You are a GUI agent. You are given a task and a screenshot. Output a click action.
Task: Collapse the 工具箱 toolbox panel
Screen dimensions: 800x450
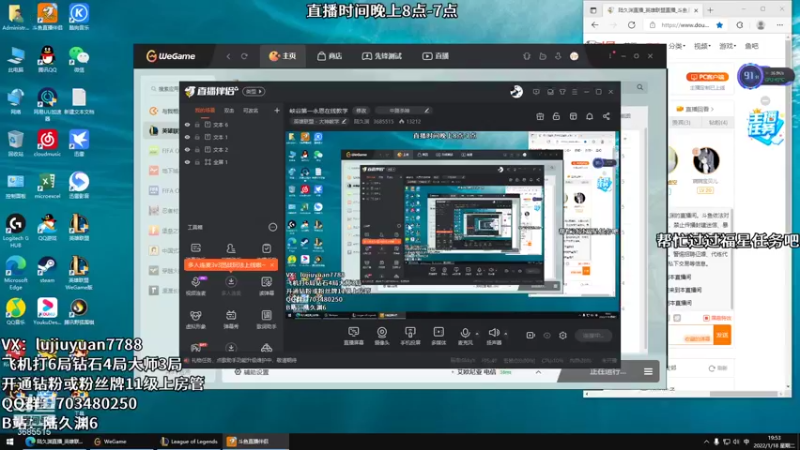point(273,227)
